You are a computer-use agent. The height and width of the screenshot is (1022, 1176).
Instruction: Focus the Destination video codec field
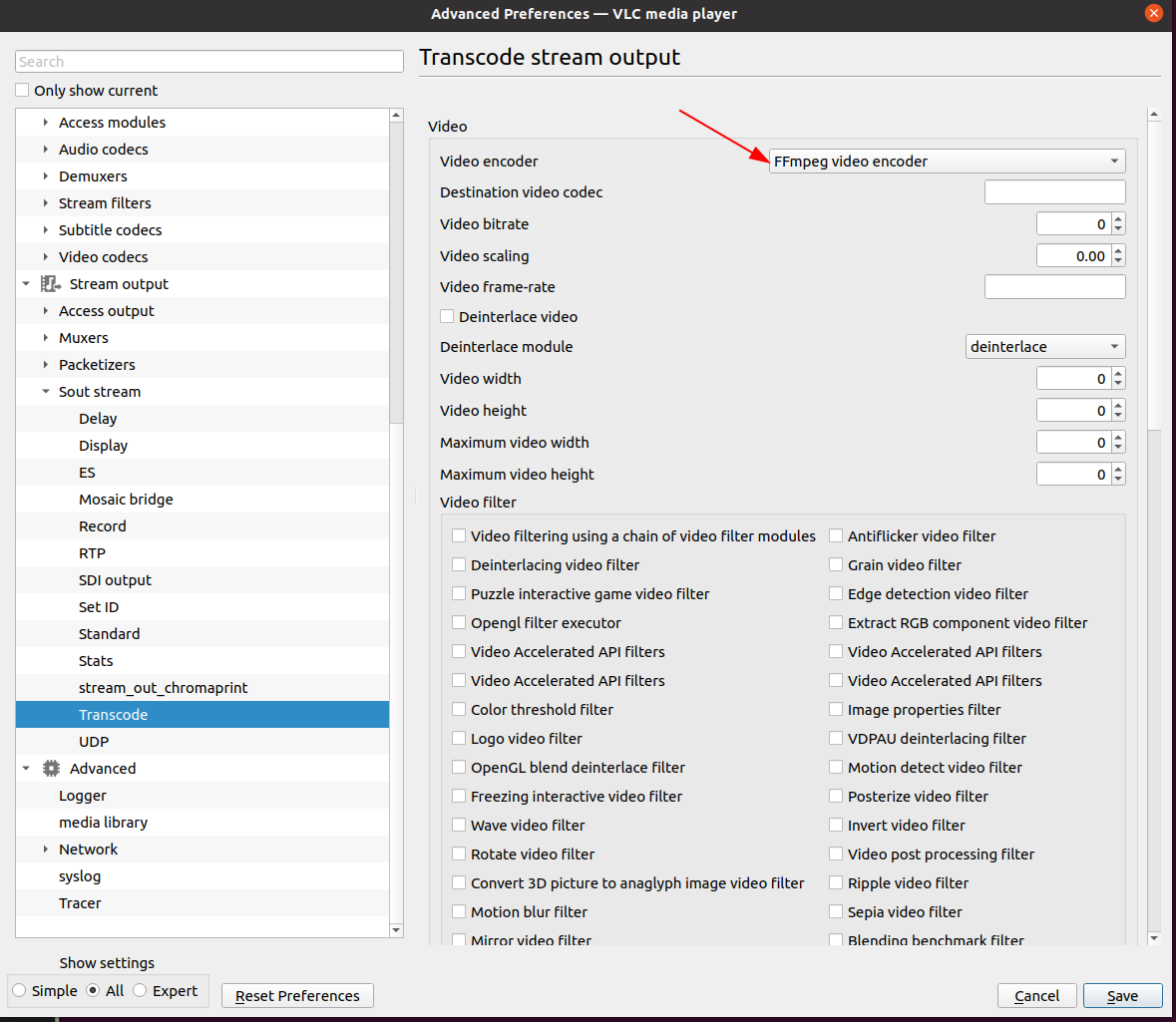[1054, 192]
